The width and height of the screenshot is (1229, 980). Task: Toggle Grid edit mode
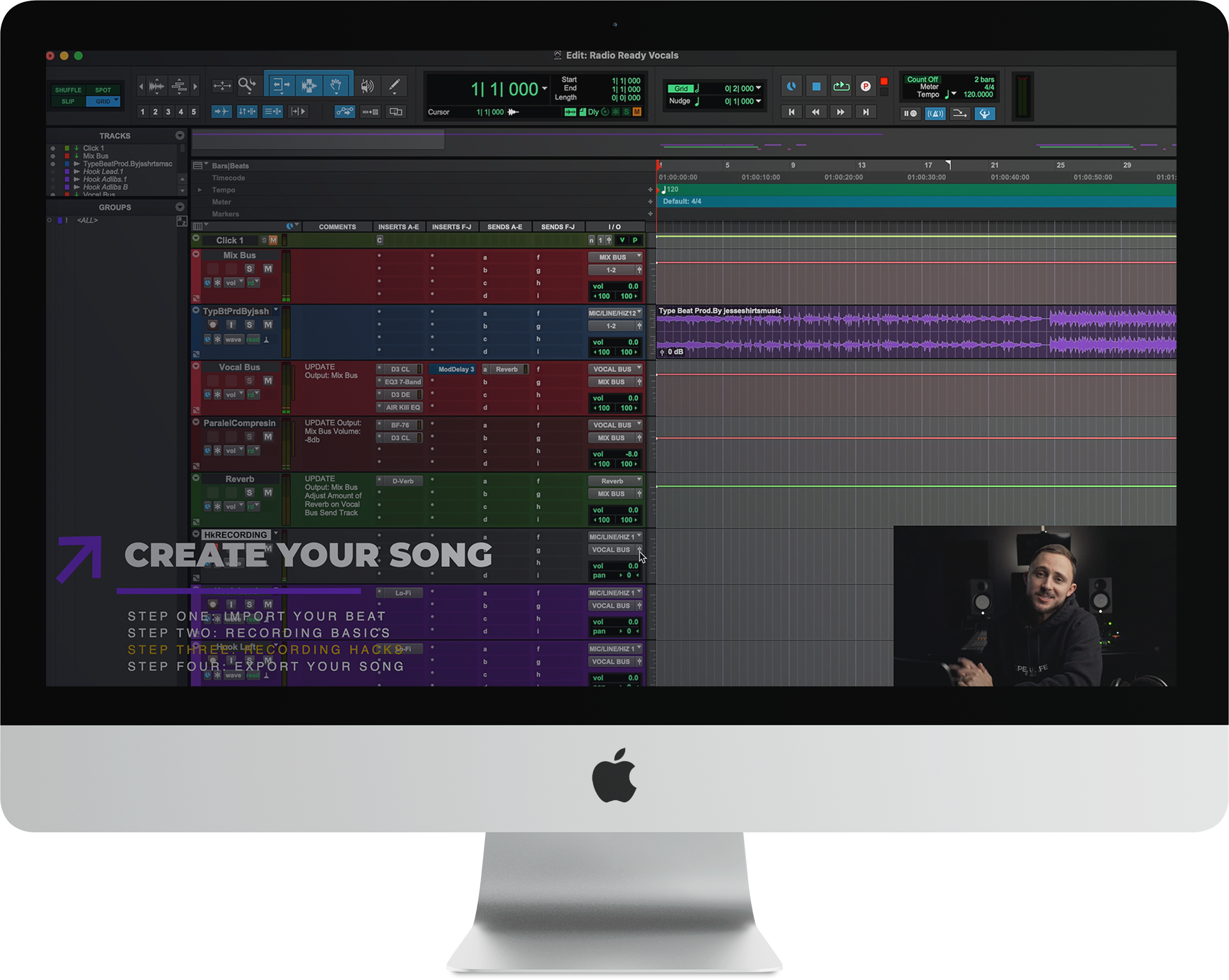(x=102, y=102)
